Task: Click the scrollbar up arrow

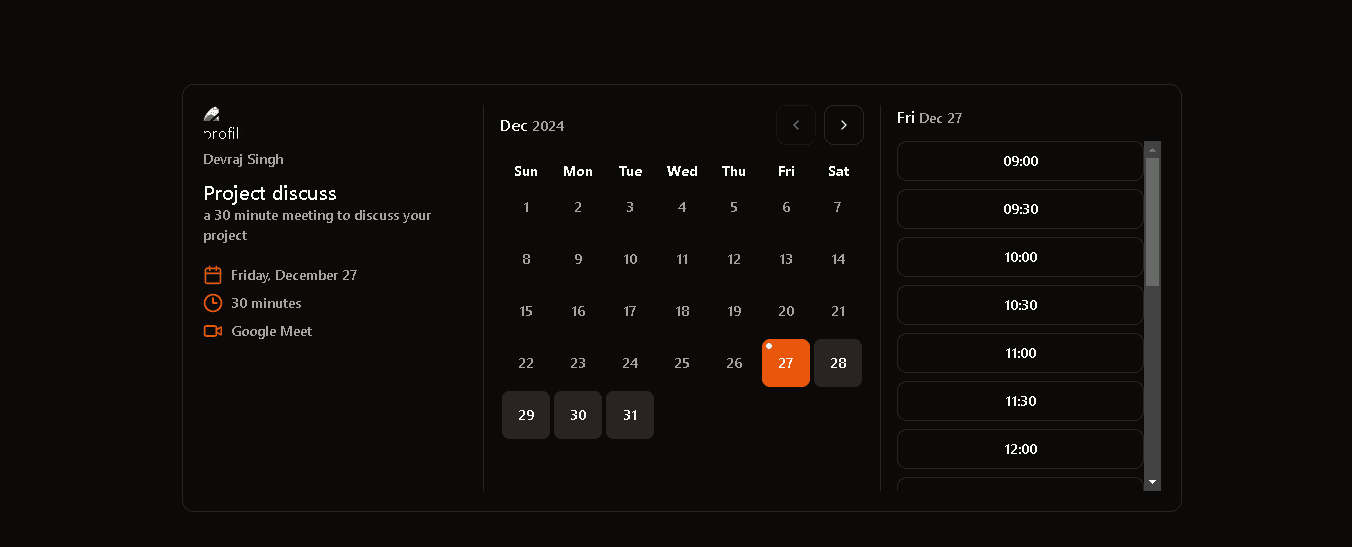Action: [x=1152, y=150]
